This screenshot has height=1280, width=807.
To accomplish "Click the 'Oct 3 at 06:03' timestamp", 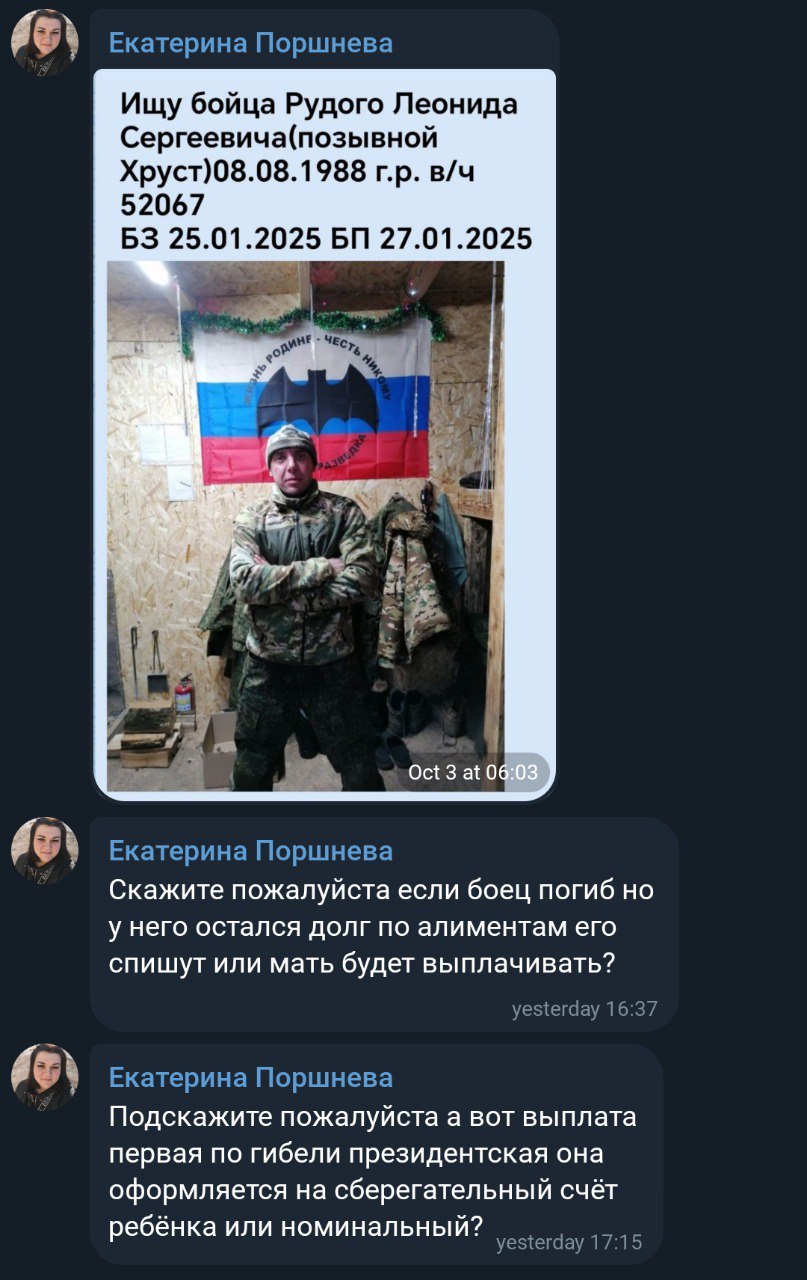I will (473, 772).
